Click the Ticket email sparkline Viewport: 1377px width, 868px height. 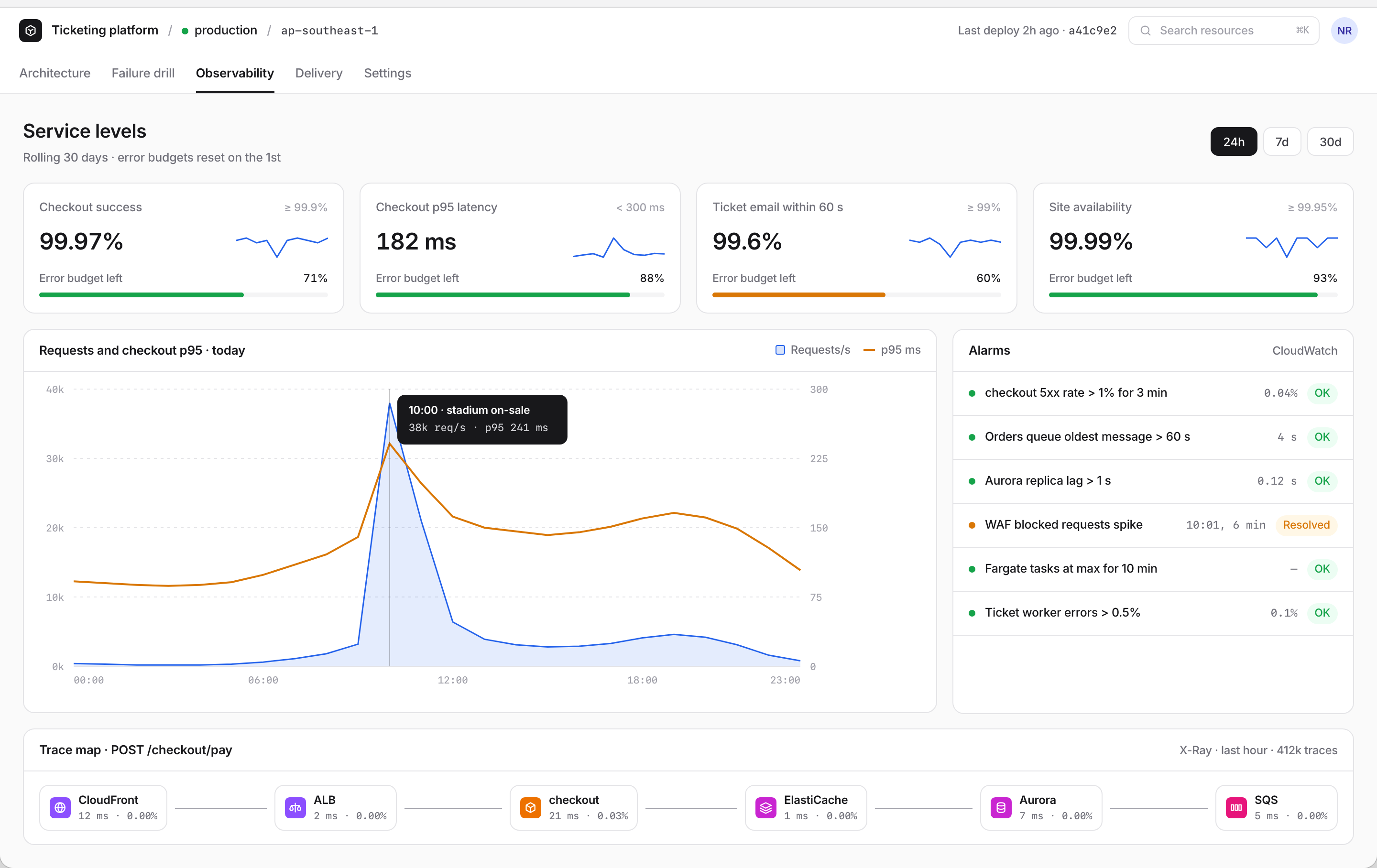pyautogui.click(x=955, y=247)
